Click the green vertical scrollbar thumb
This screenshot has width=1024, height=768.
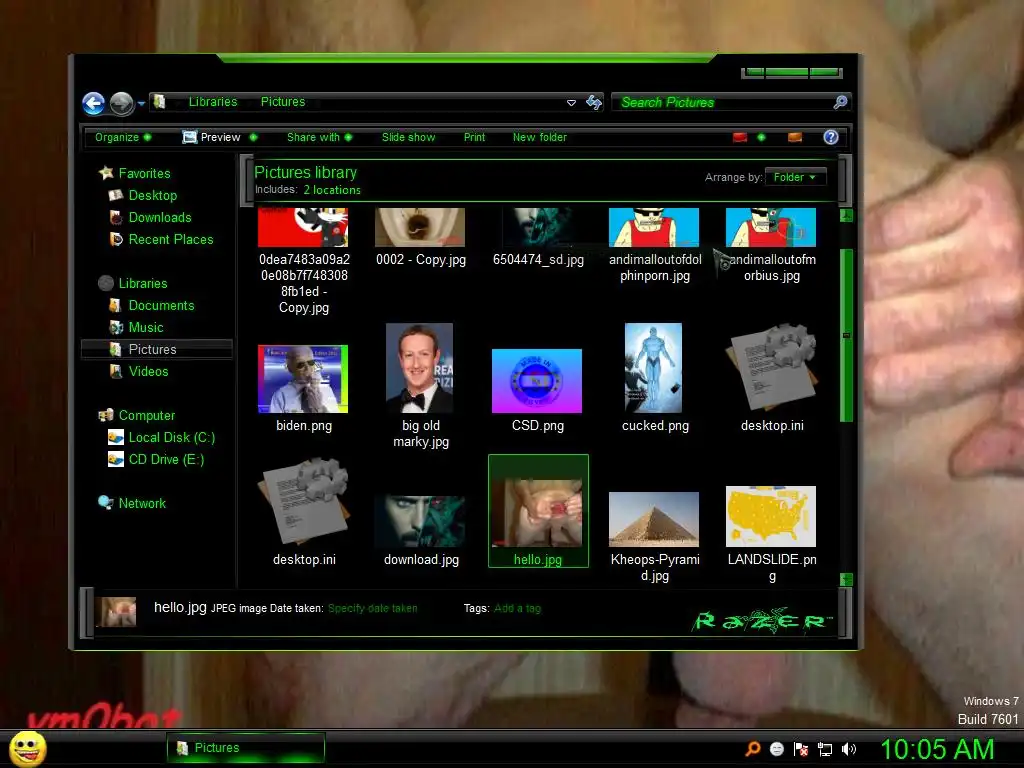point(846,336)
